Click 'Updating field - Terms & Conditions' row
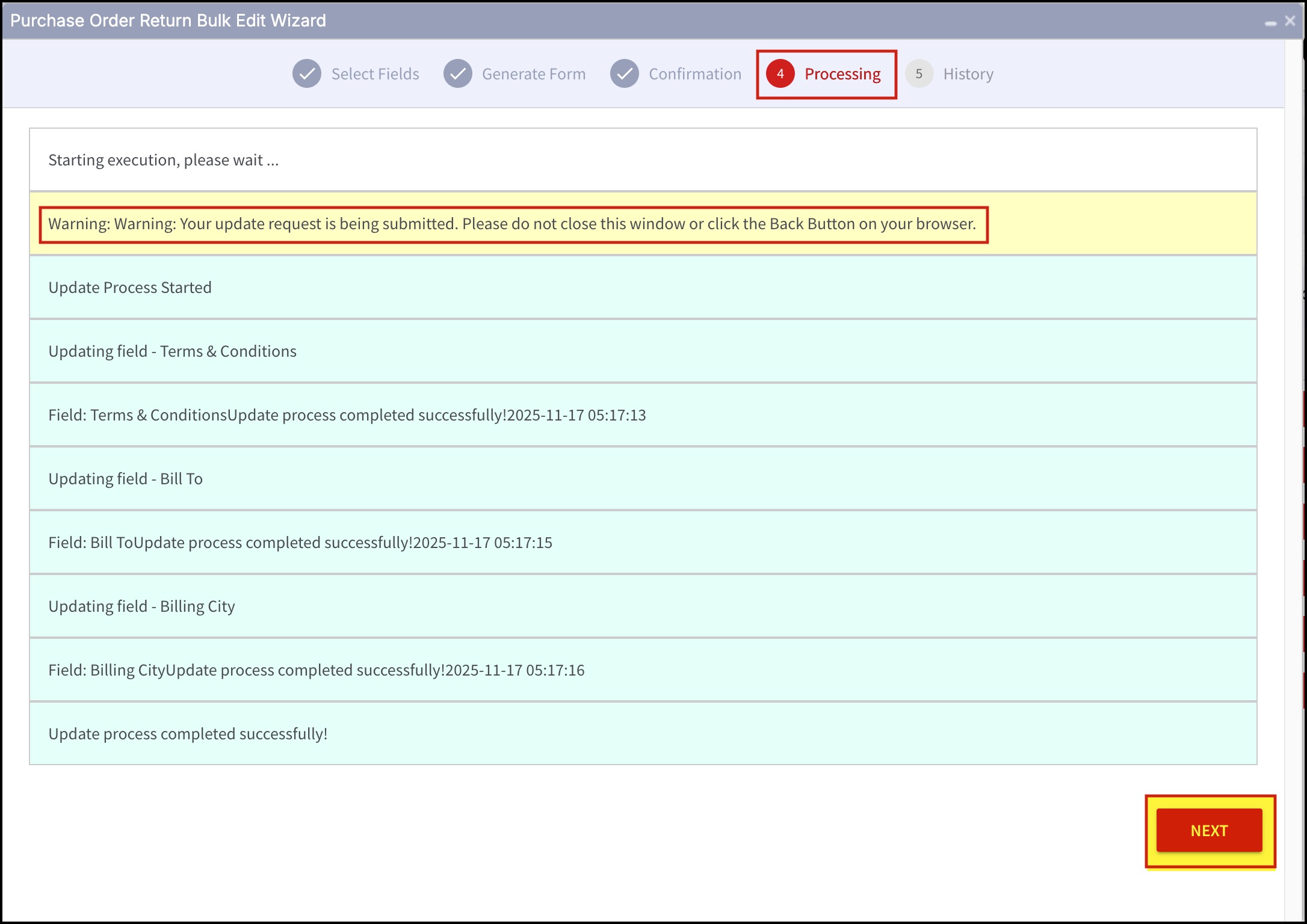This screenshot has height=924, width=1307. click(643, 351)
